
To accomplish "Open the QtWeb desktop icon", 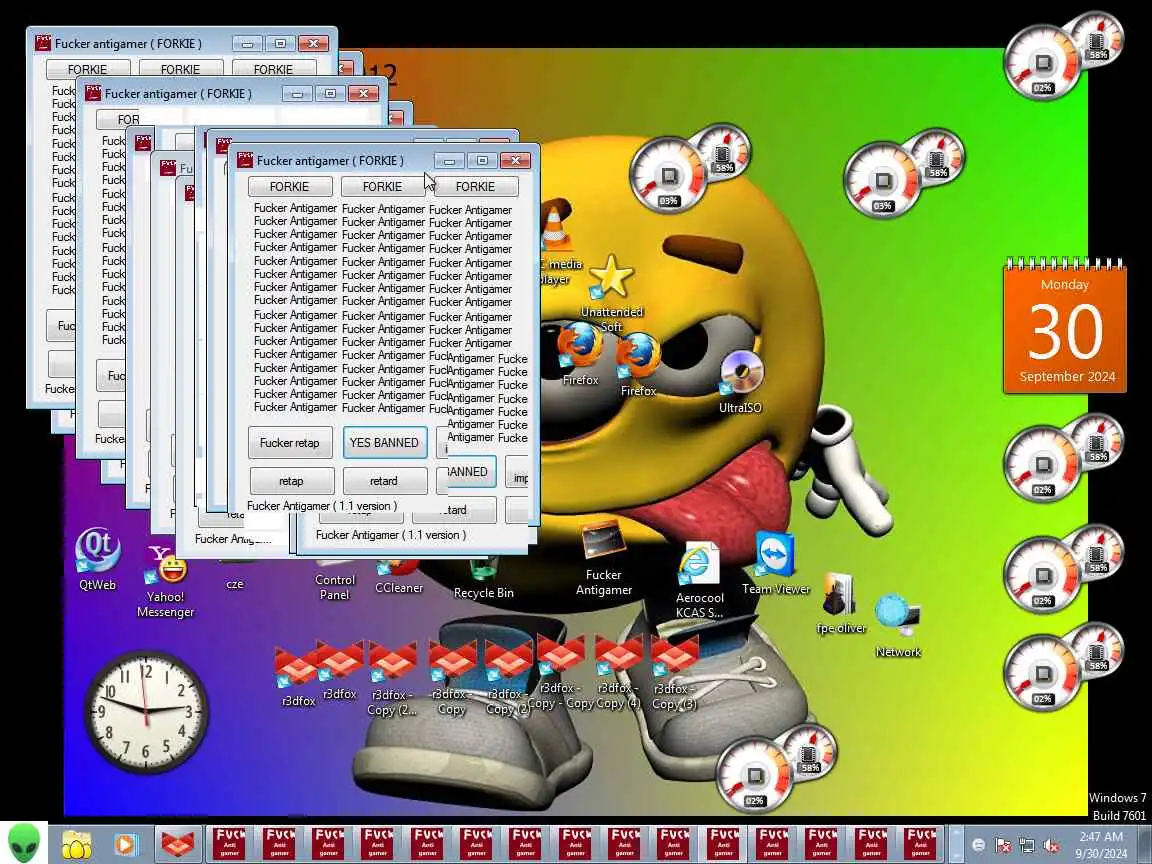I will (x=98, y=558).
